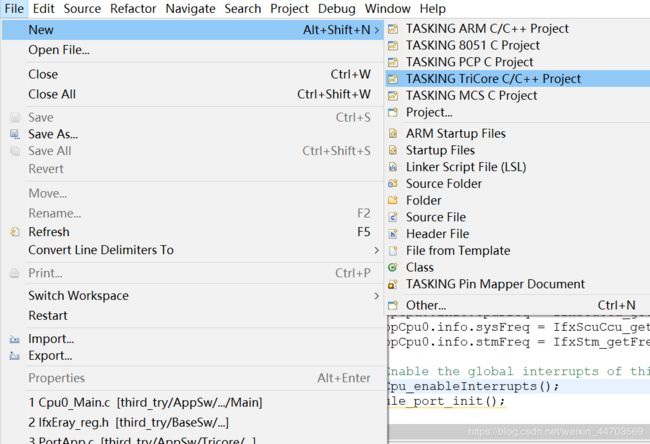Select ARM Startup Files entry

(x=518, y=133)
